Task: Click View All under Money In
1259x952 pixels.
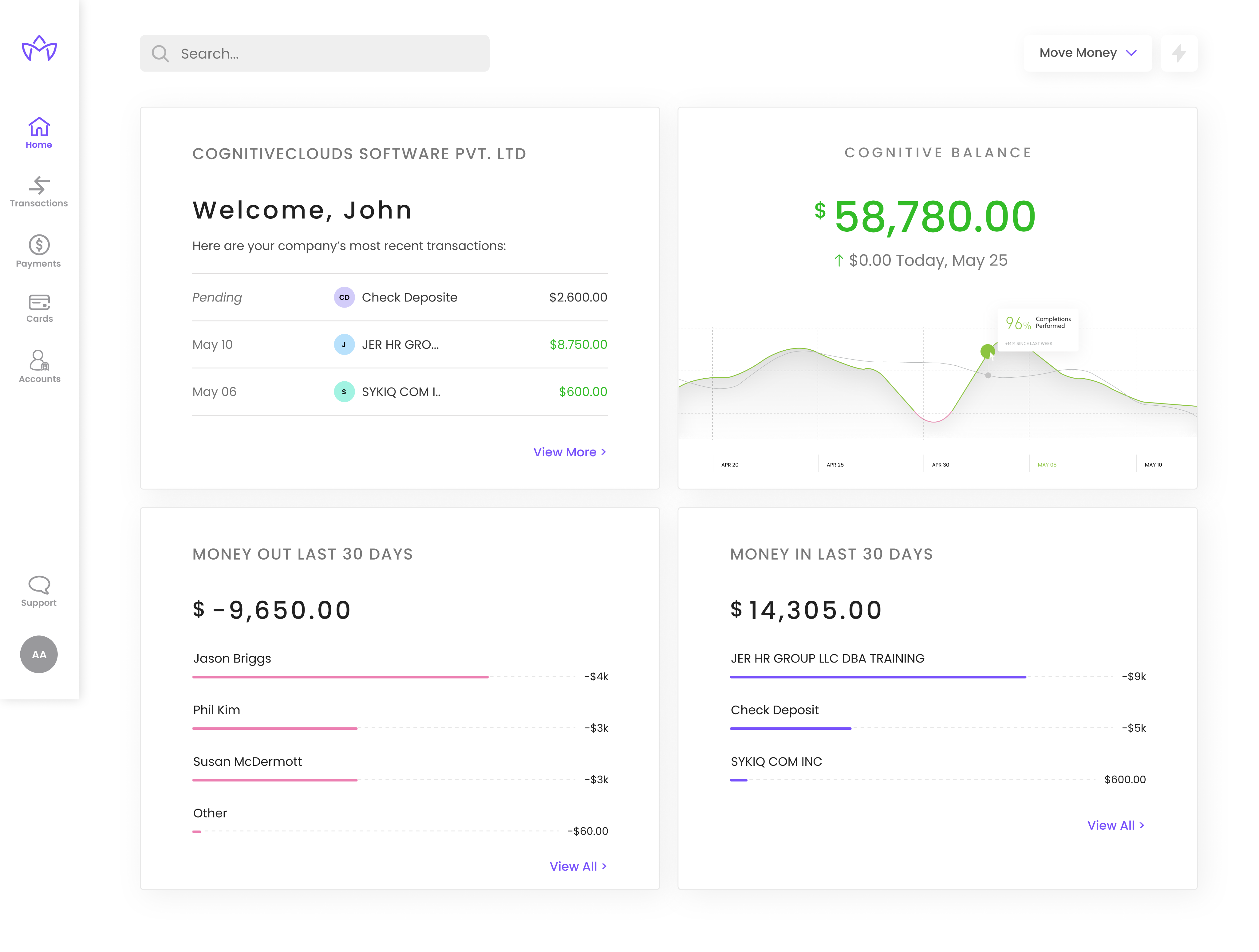Action: click(x=1115, y=825)
